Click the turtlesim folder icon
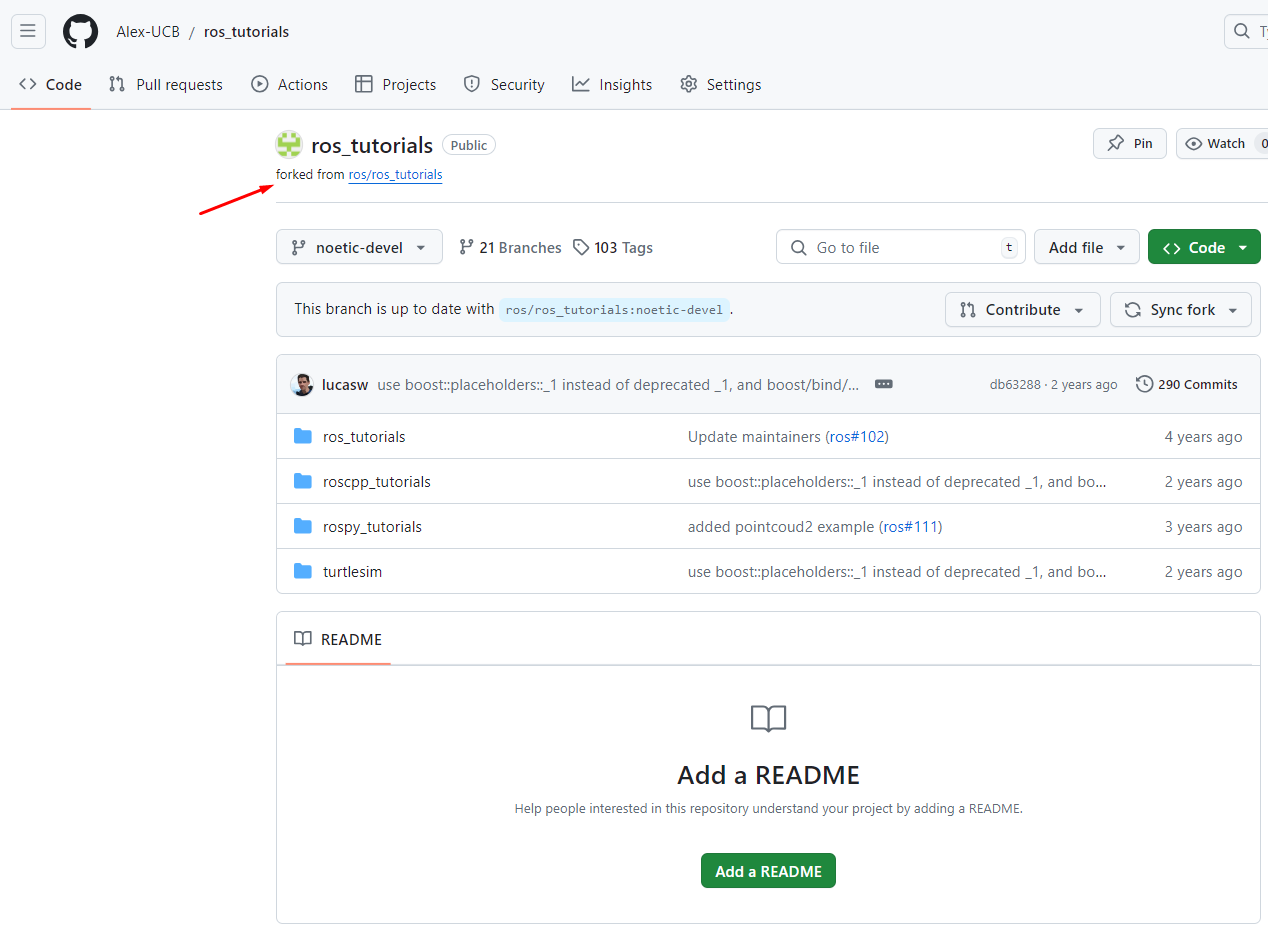The height and width of the screenshot is (933, 1268). pos(303,571)
